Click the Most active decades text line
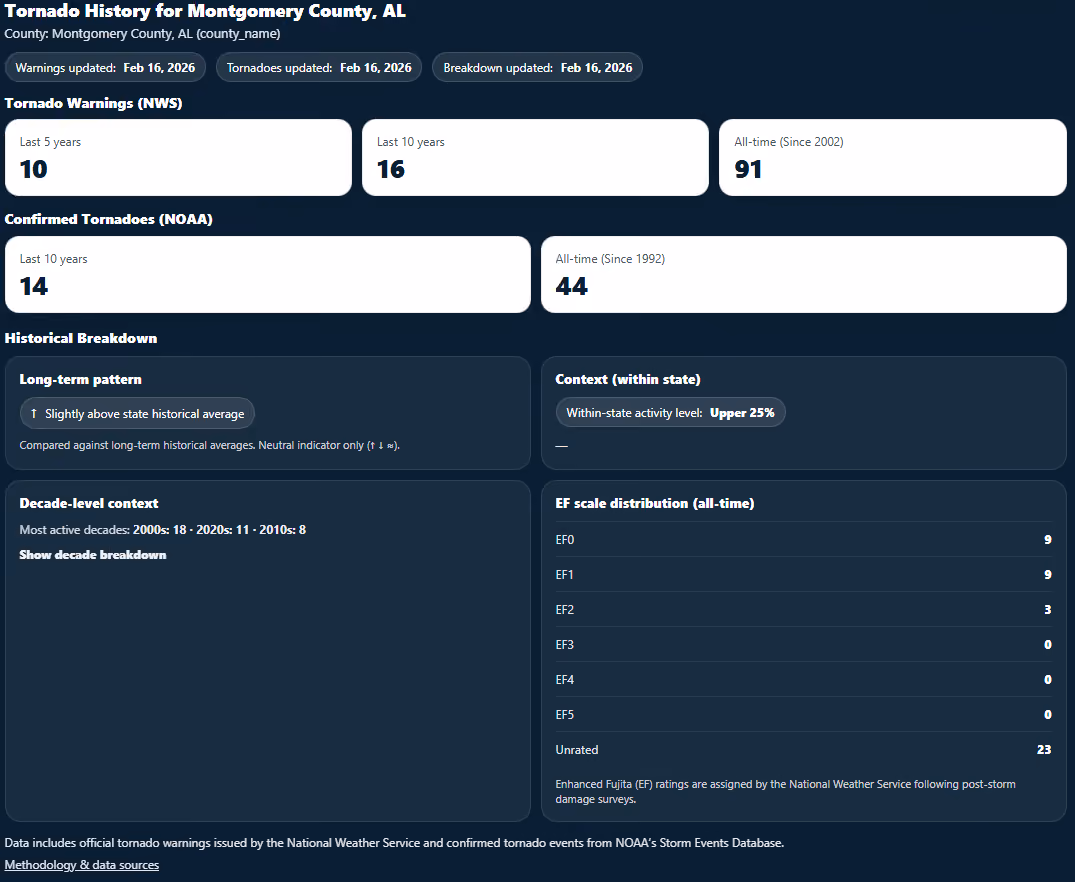 [x=162, y=529]
